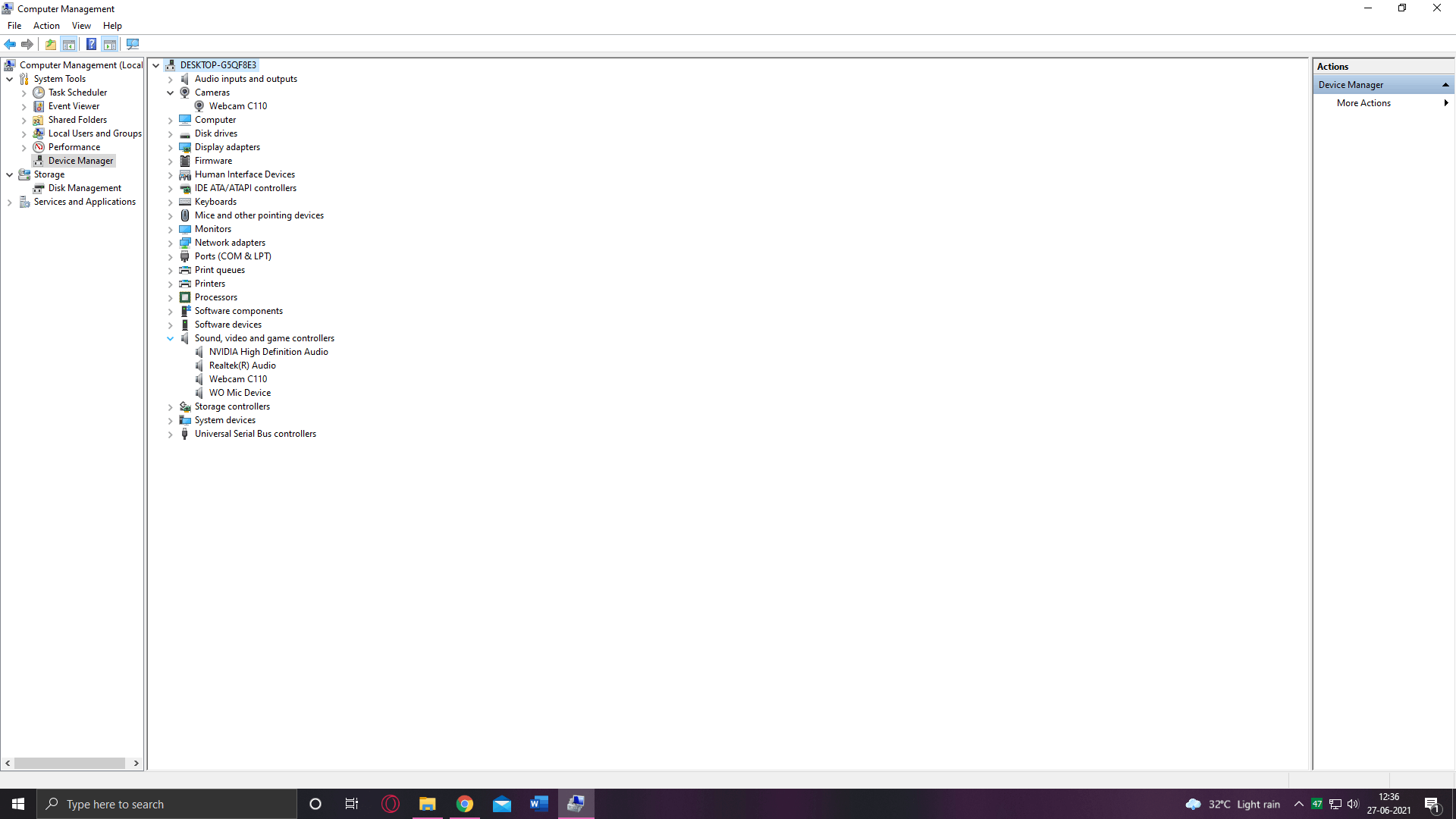Select Device Manager in Actions panel
This screenshot has height=819, width=1456.
1384,84
